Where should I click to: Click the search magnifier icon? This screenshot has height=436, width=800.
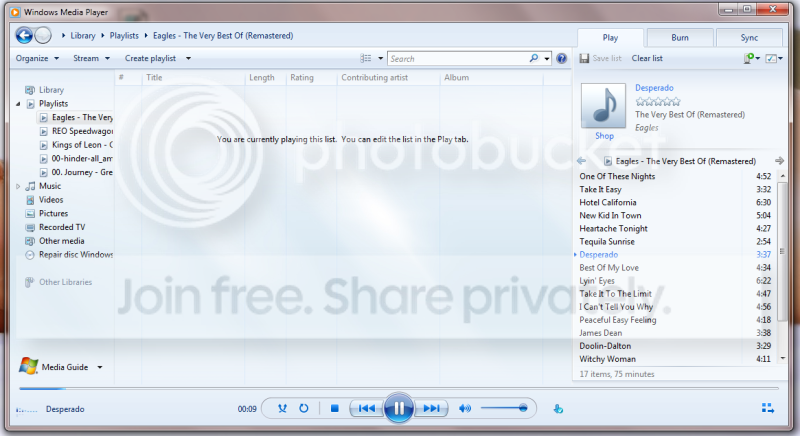pyautogui.click(x=534, y=59)
